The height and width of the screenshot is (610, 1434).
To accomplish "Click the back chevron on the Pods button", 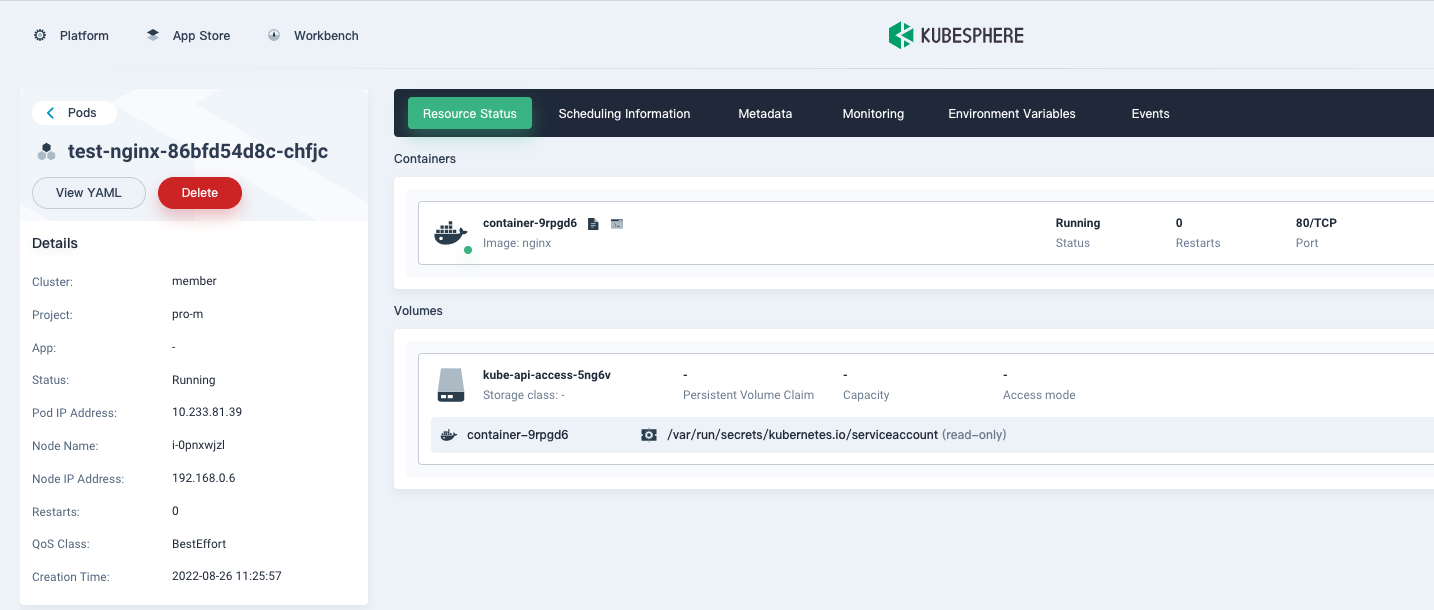I will click(50, 112).
